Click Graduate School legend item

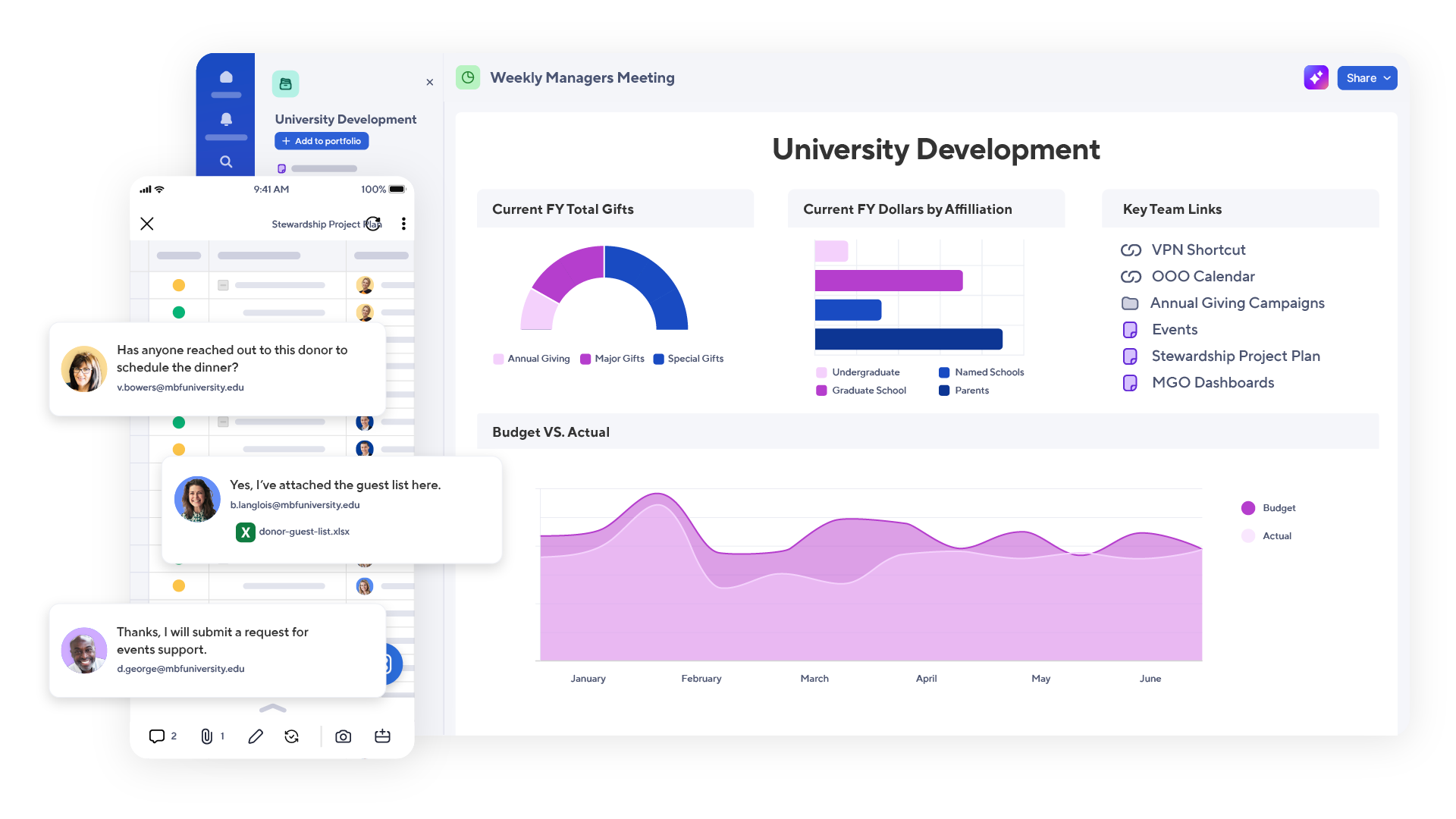(x=861, y=391)
